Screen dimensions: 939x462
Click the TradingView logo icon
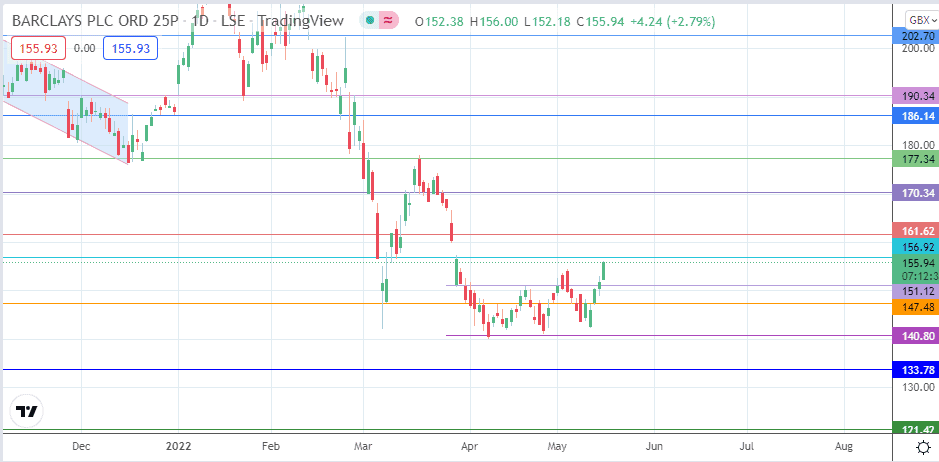tap(27, 412)
